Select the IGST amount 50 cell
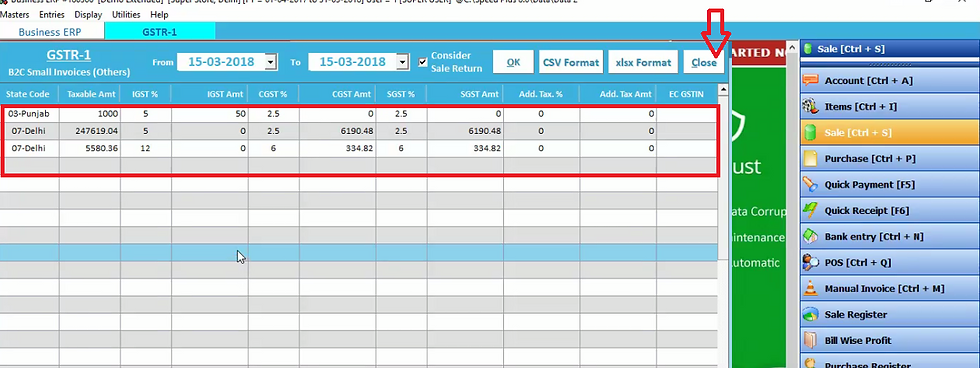The image size is (980, 368). [x=209, y=114]
